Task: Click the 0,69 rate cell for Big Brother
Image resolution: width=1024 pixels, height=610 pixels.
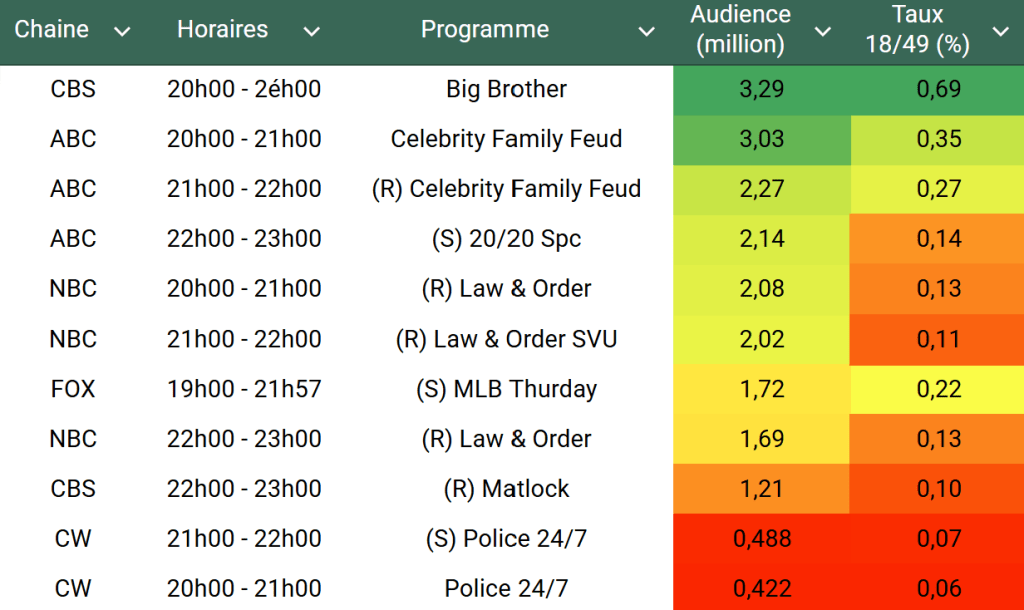Action: pos(938,89)
